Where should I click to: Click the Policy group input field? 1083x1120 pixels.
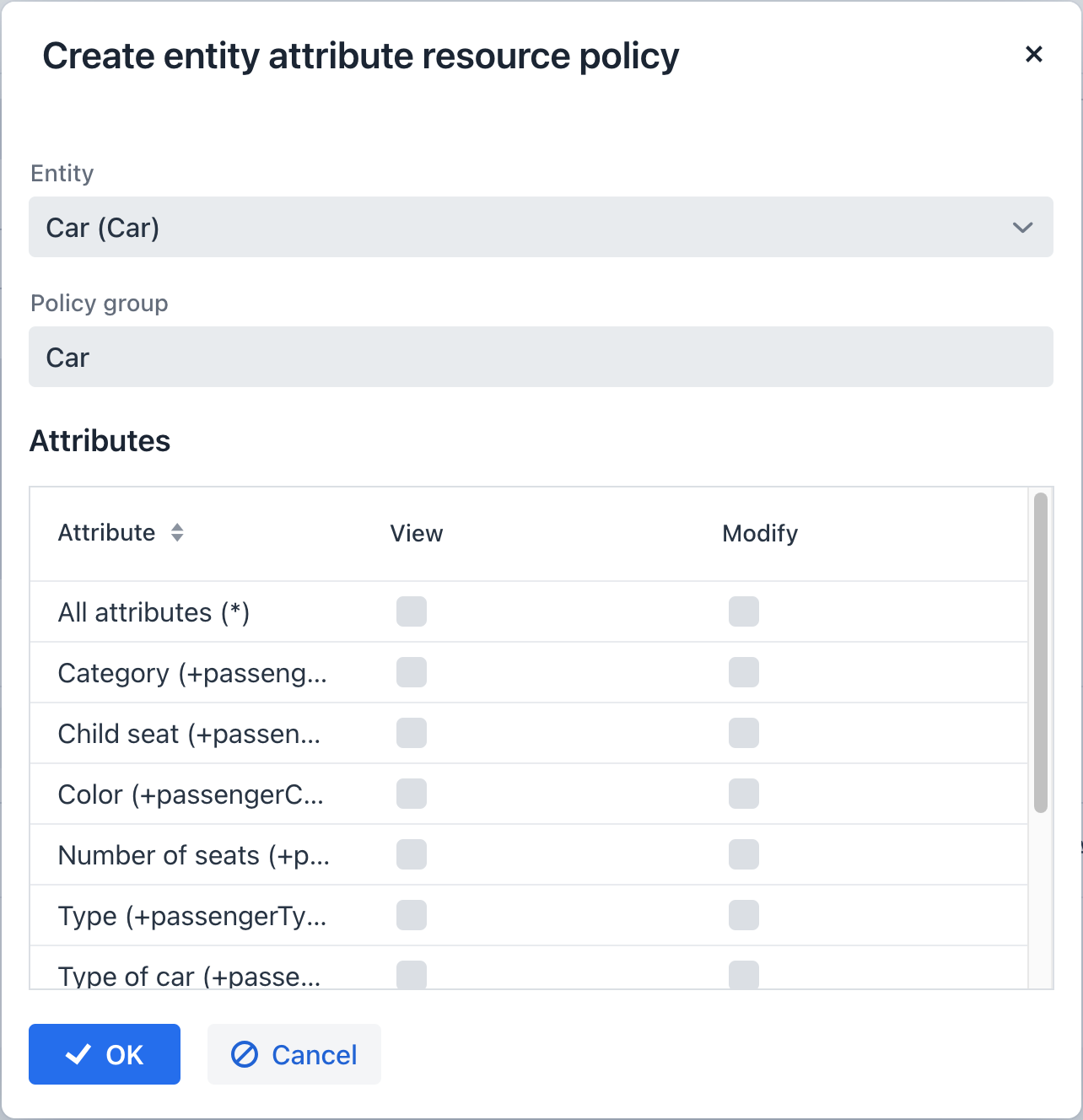(x=541, y=357)
